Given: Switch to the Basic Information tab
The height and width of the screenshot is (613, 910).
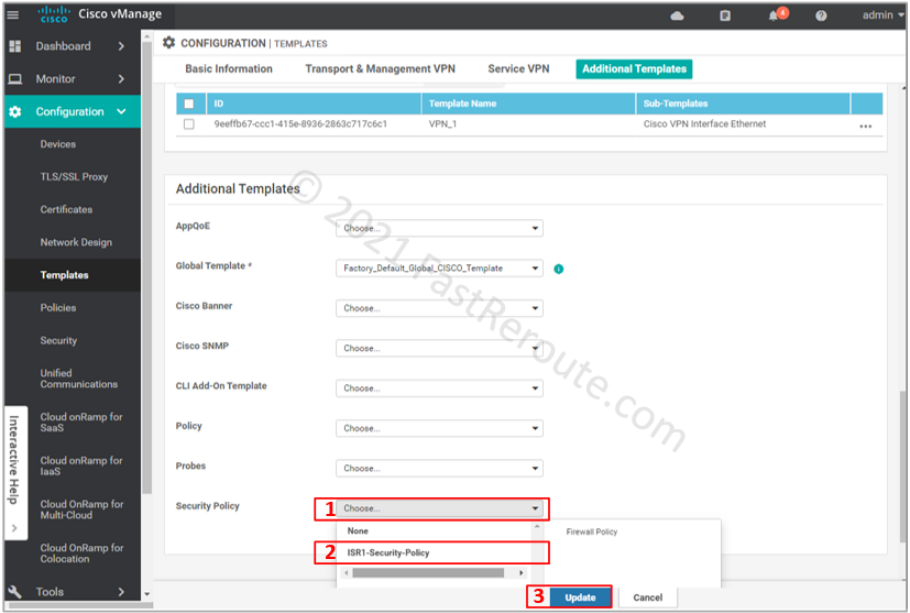Looking at the screenshot, I should [228, 69].
